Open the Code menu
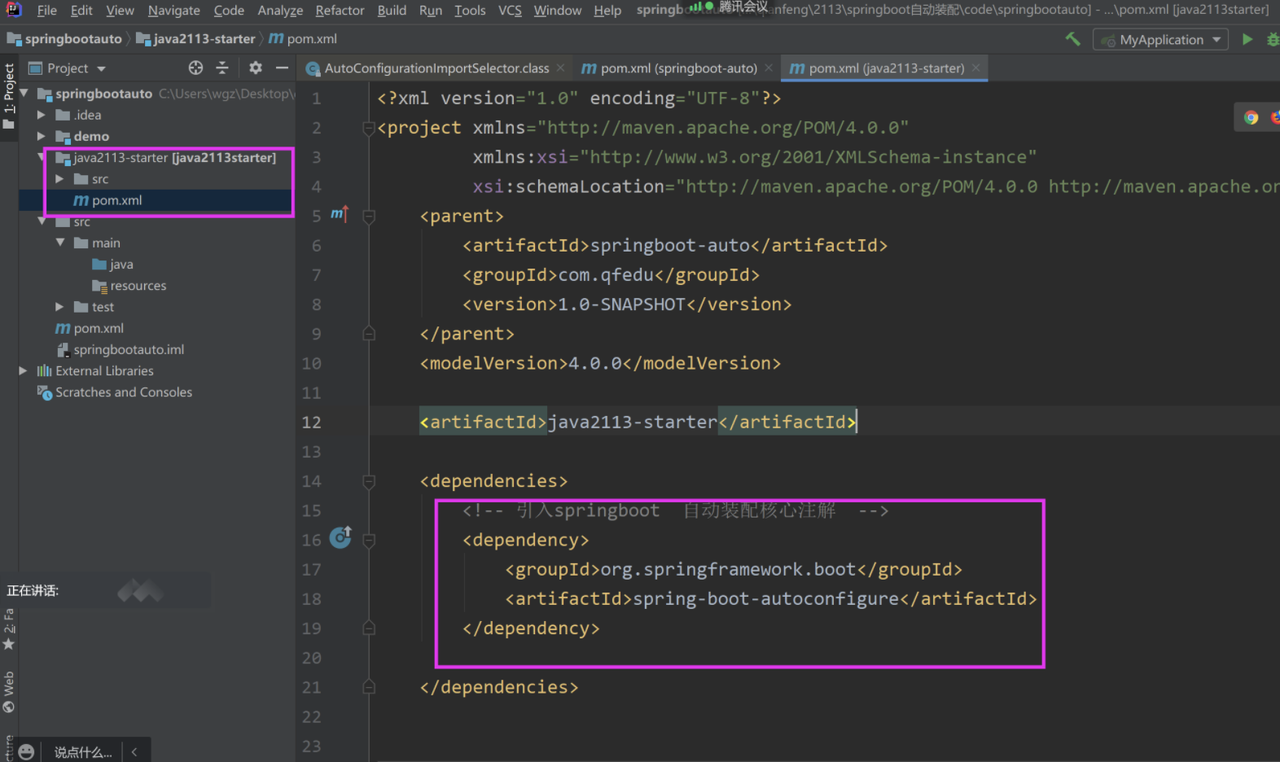This screenshot has width=1280, height=762. point(229,10)
